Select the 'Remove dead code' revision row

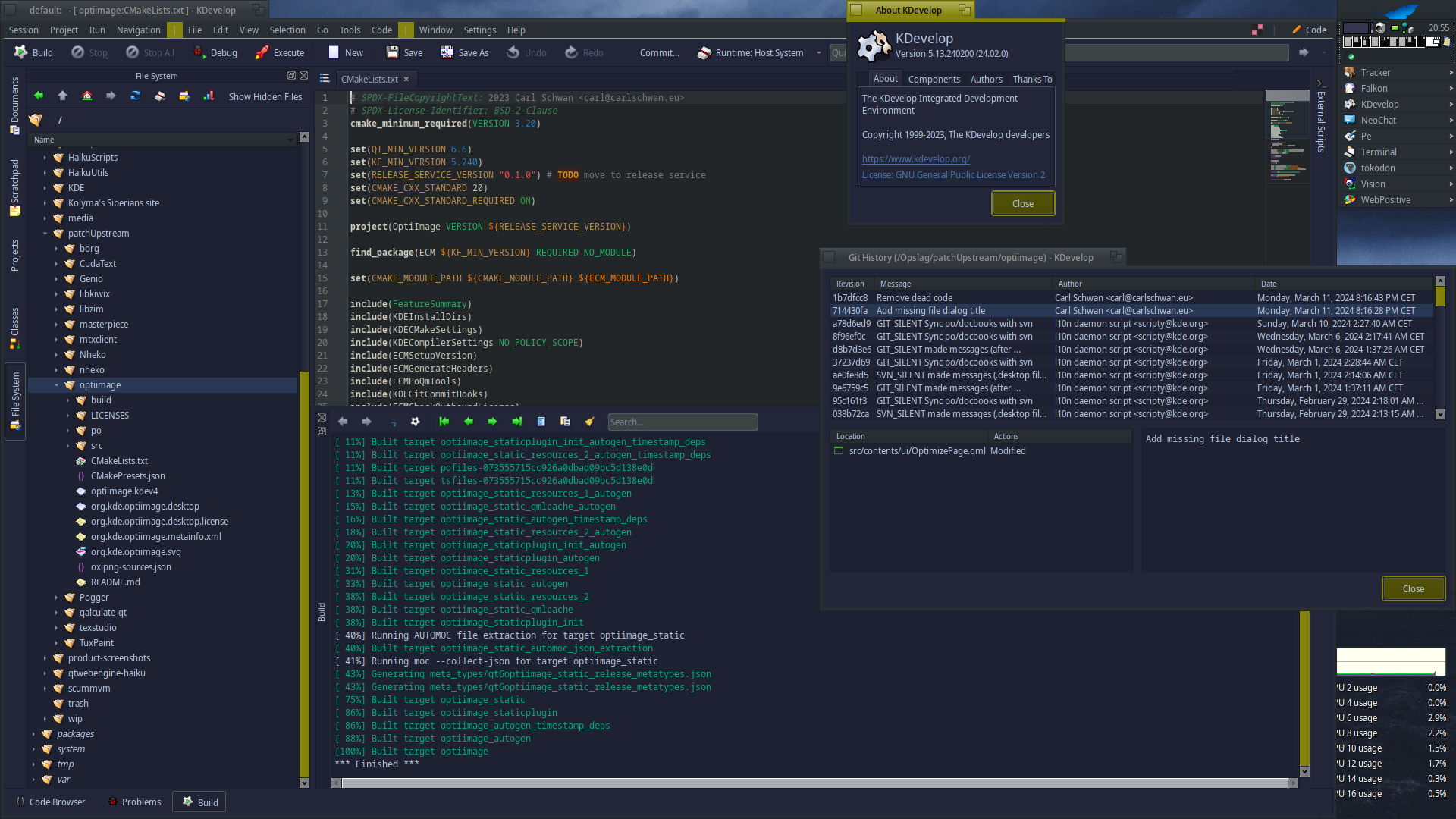tap(1130, 298)
